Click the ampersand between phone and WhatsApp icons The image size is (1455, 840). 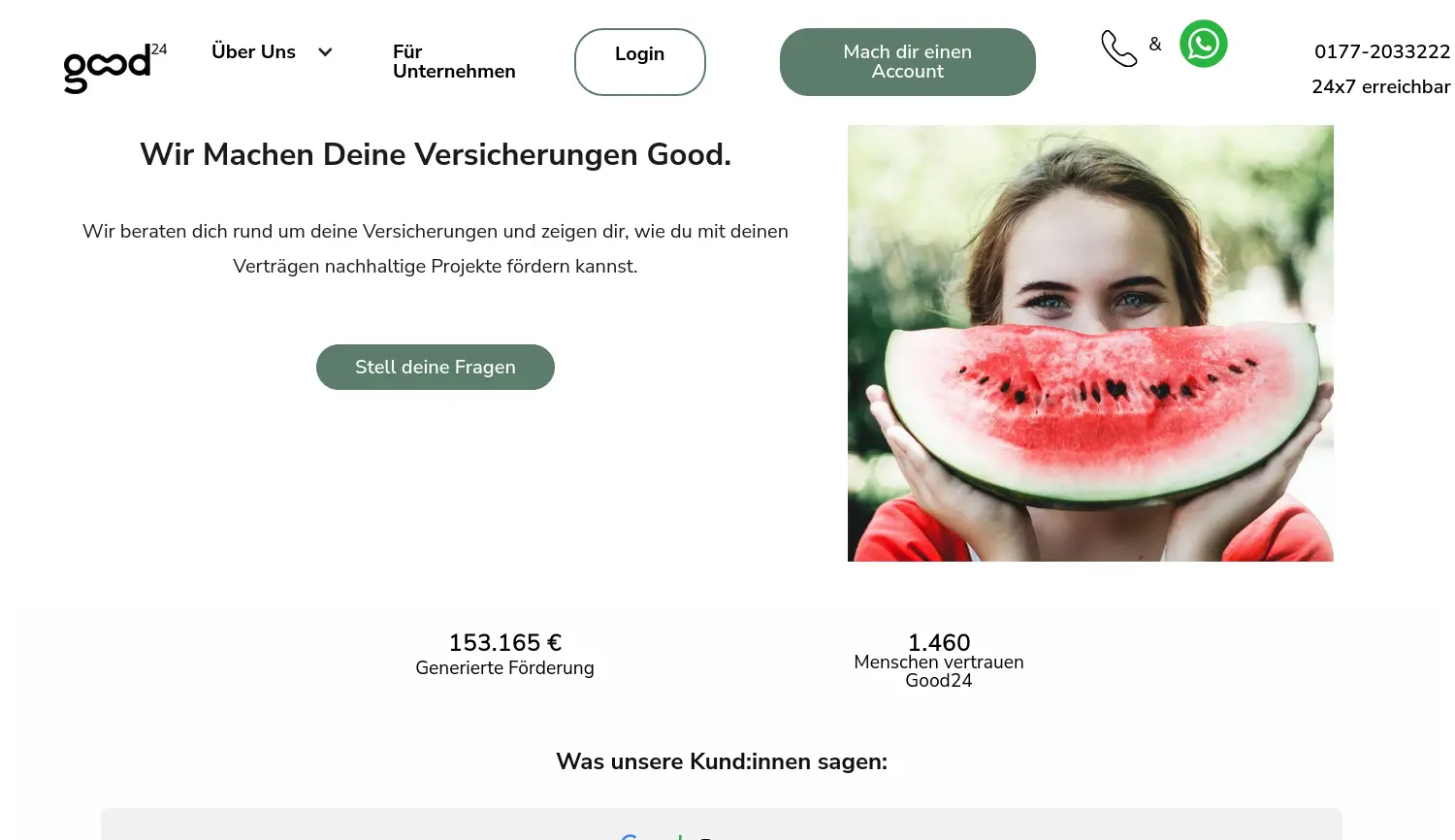[x=1154, y=44]
